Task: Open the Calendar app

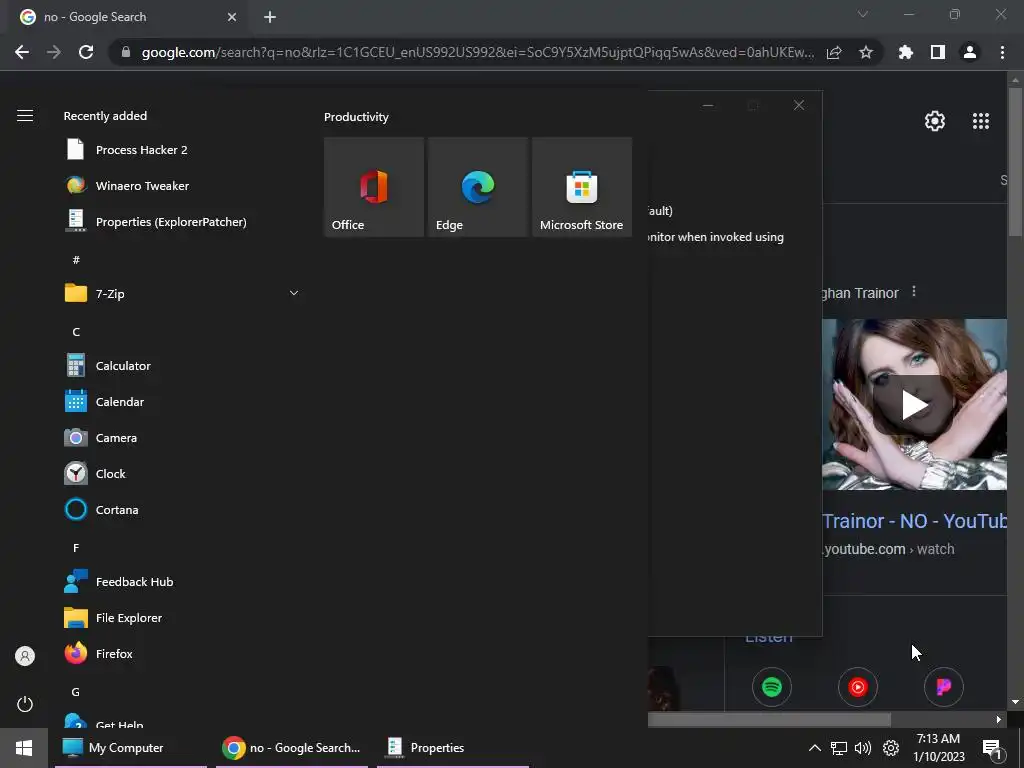Action: pos(183,402)
